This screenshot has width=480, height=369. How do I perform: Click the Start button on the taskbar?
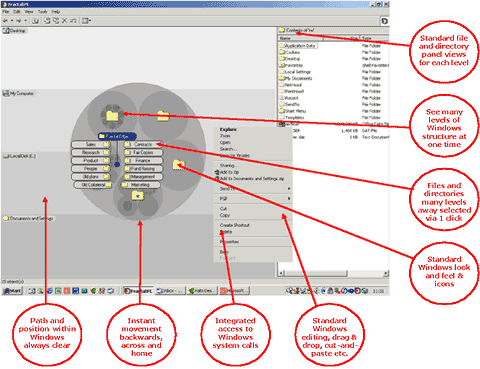click(x=12, y=291)
